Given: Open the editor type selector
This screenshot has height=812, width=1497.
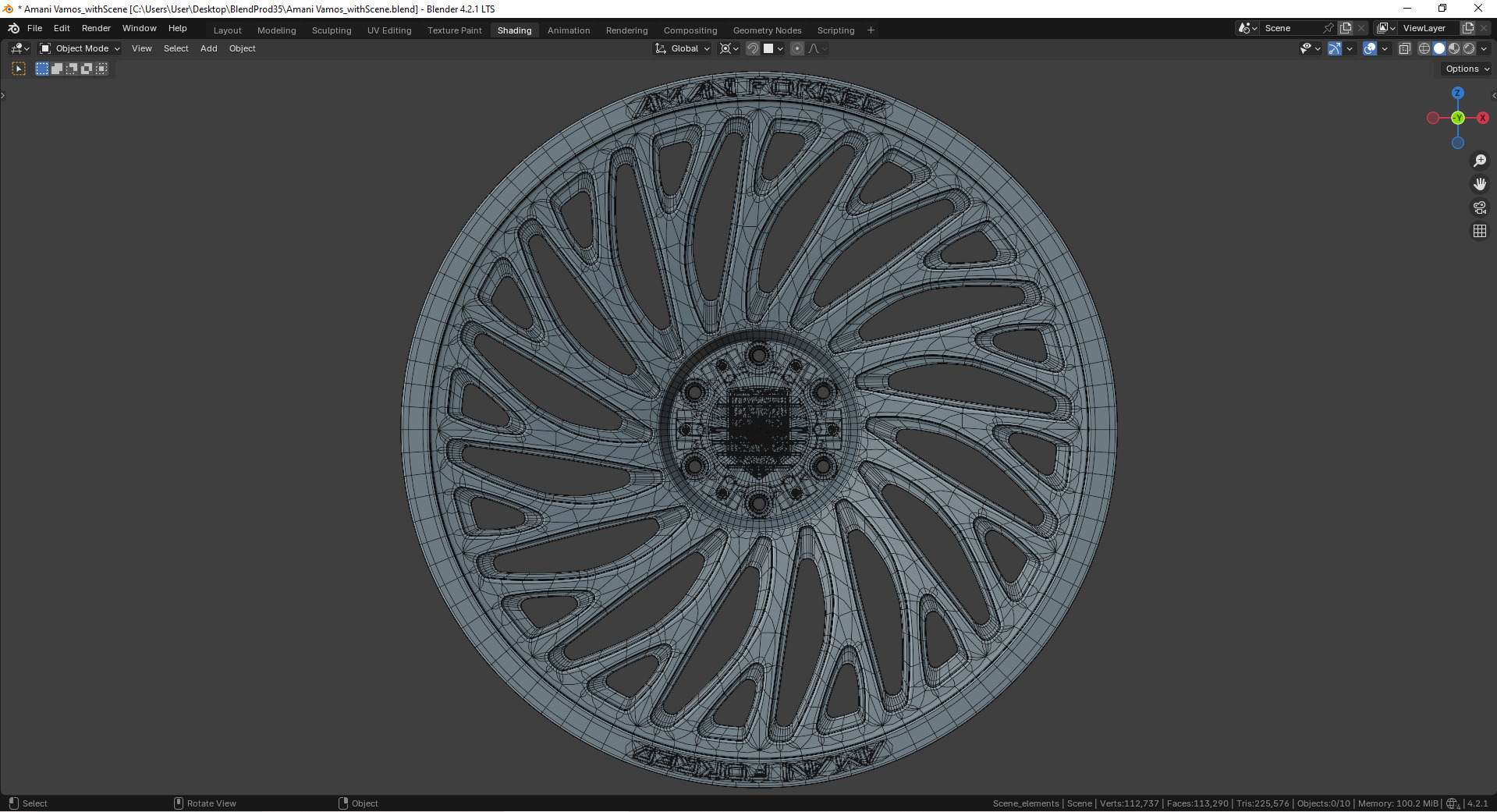Looking at the screenshot, I should [x=20, y=48].
